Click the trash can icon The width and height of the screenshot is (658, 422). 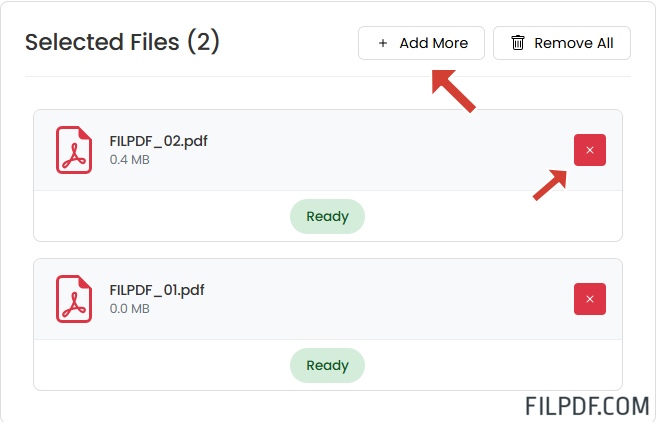[x=517, y=43]
